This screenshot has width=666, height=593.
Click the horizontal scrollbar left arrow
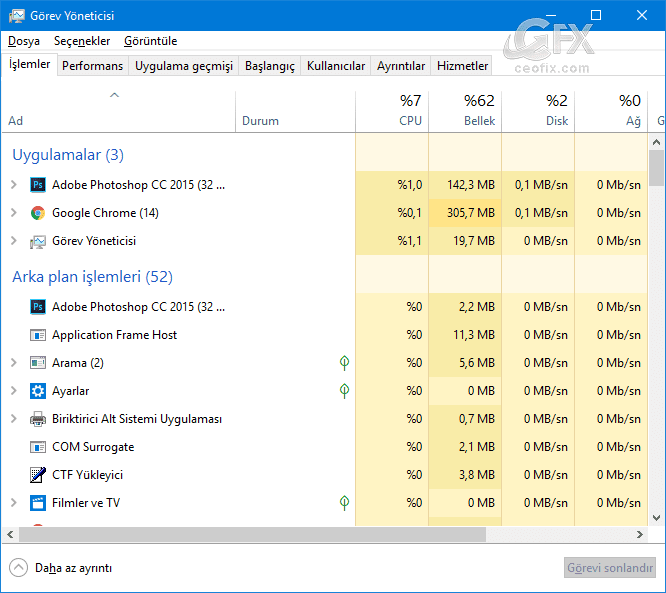(x=11, y=535)
